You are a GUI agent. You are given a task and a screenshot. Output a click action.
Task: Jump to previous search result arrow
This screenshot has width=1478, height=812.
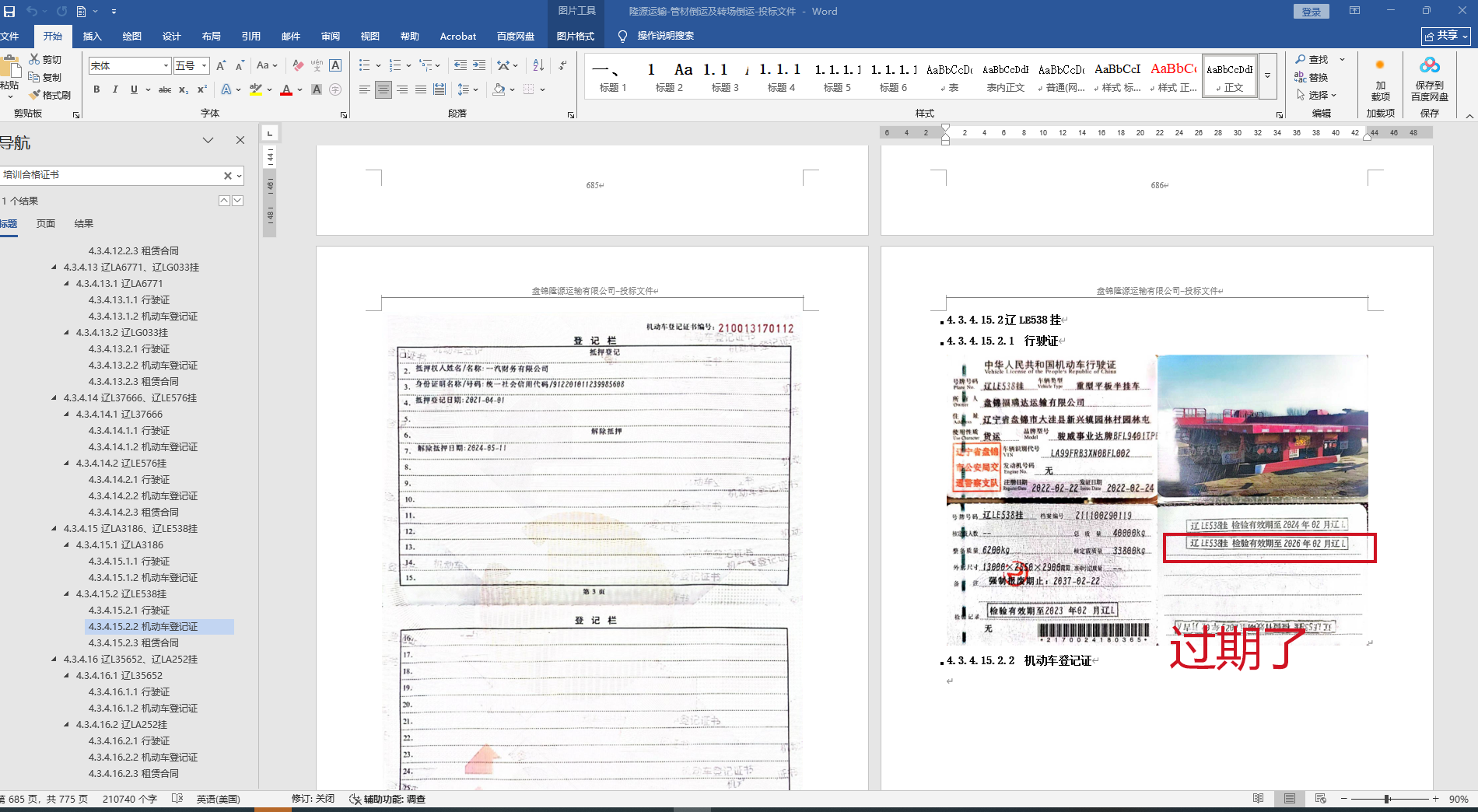point(224,201)
